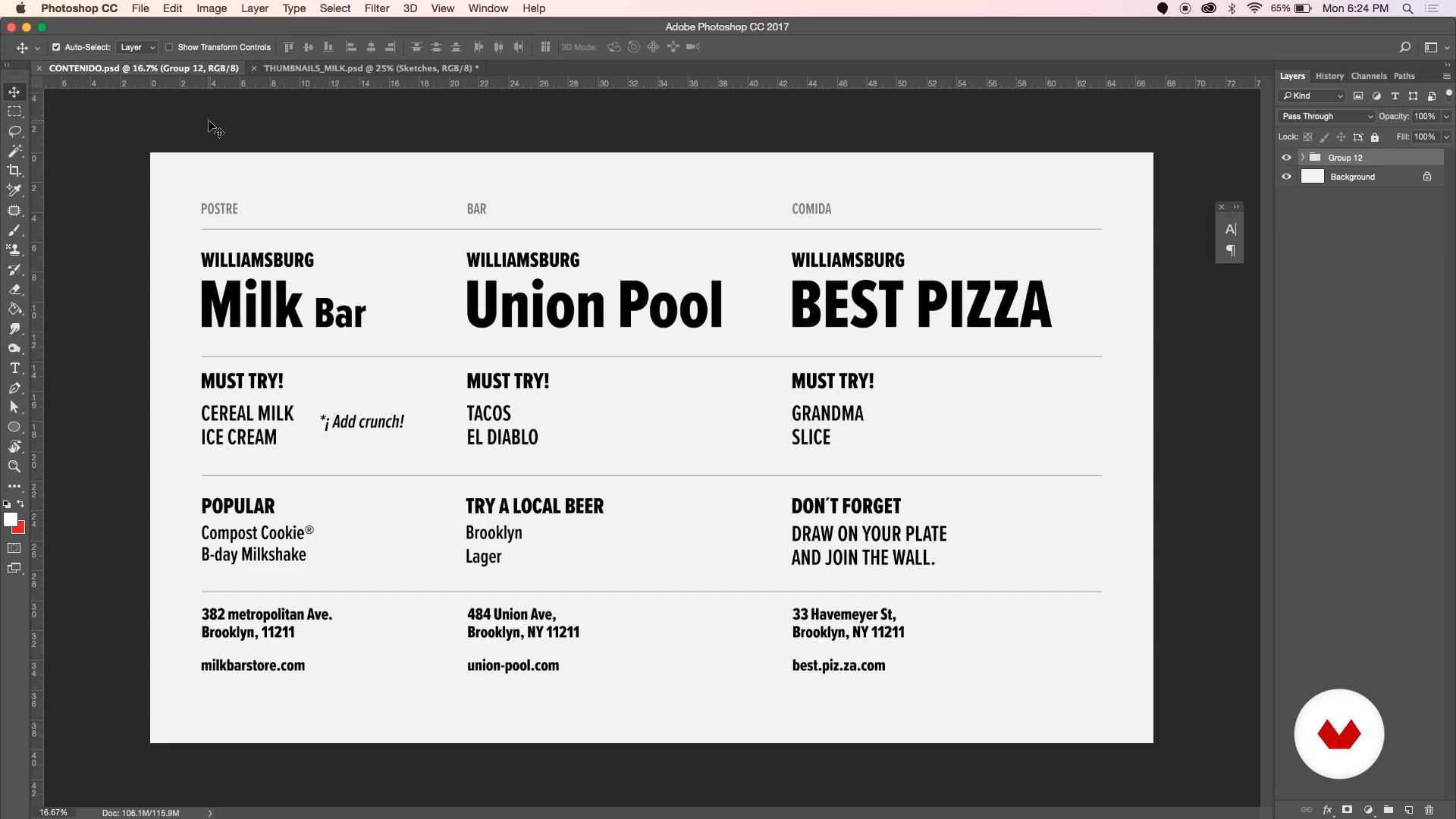Filter layers by type layer T icon
The height and width of the screenshot is (819, 1456).
coord(1395,96)
